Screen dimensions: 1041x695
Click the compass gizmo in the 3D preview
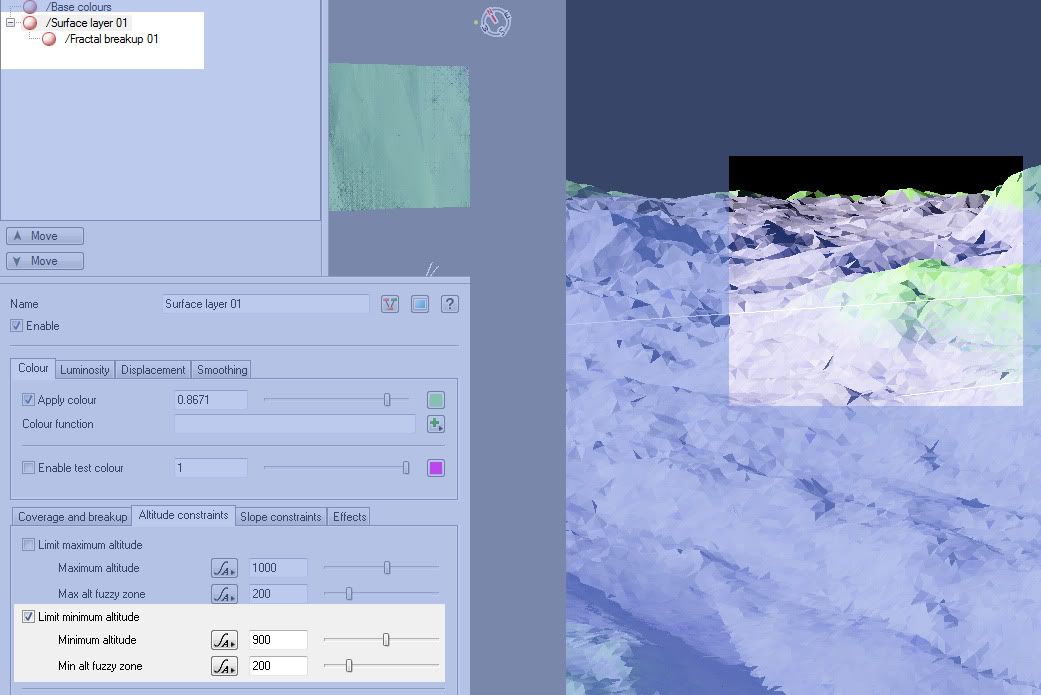click(x=495, y=22)
